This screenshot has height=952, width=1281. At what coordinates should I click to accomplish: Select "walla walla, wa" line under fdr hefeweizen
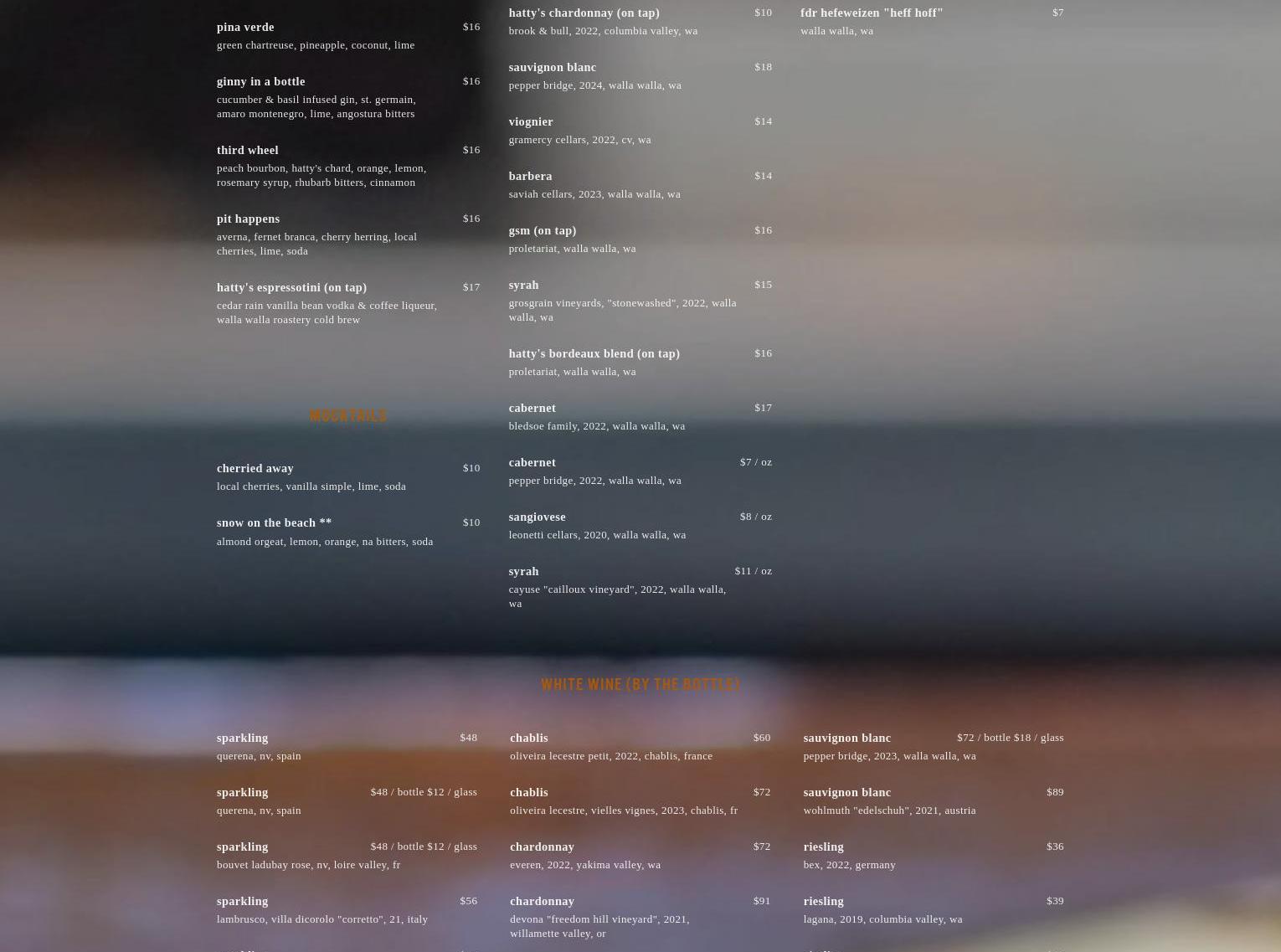click(836, 31)
